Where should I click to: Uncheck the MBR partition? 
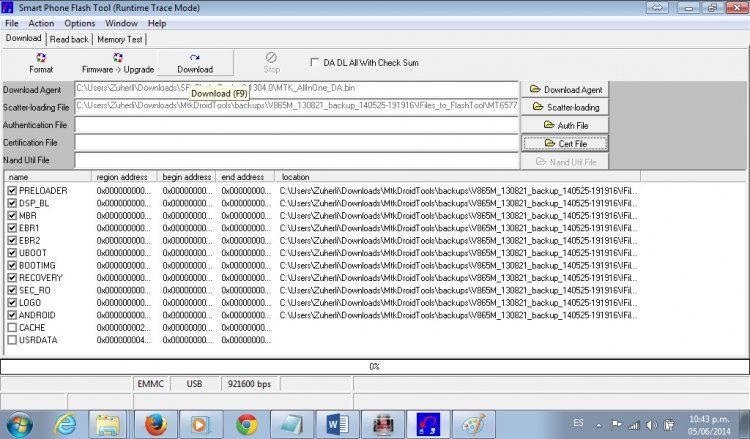click(12, 215)
